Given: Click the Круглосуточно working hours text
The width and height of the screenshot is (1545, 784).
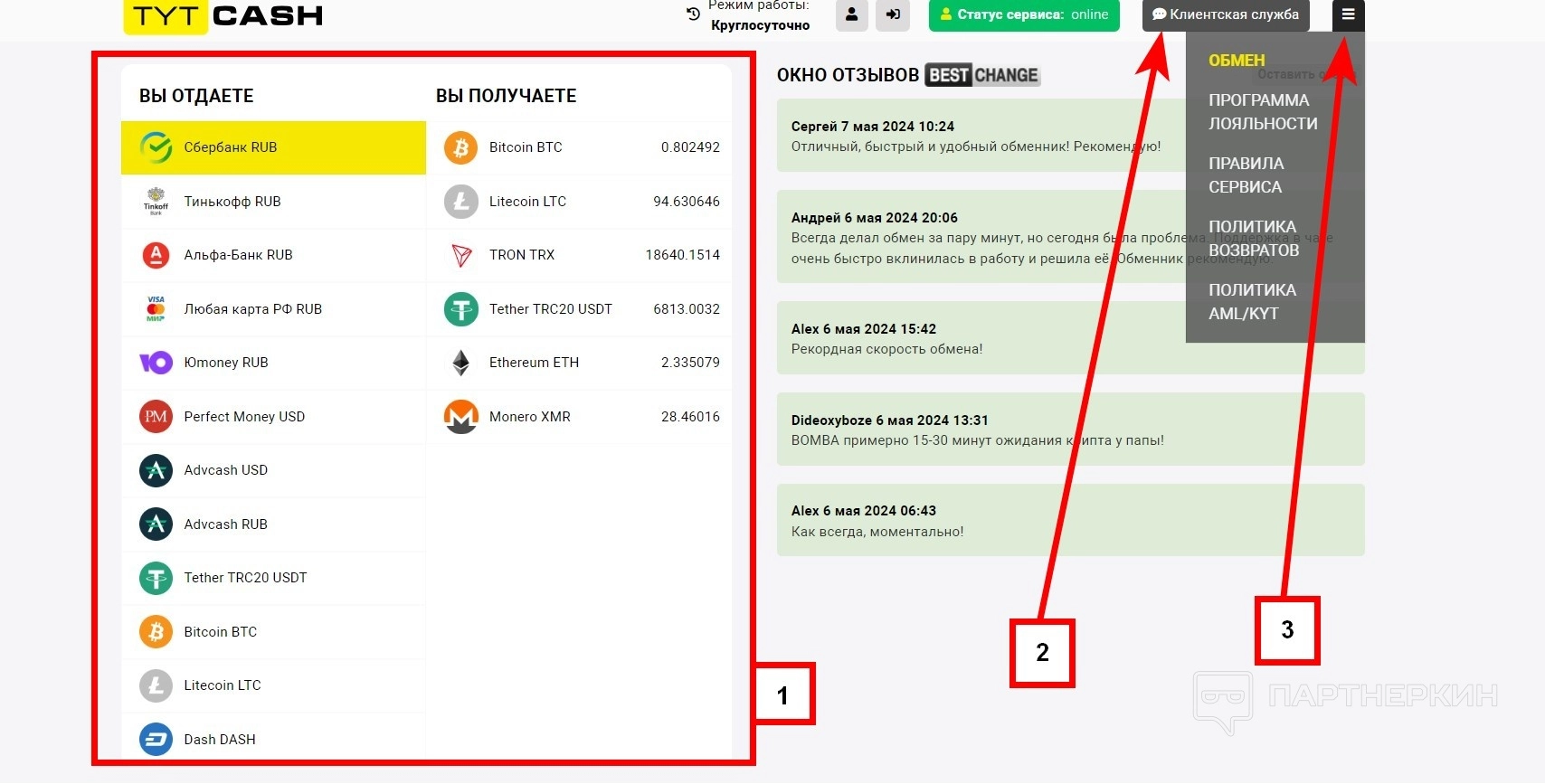Looking at the screenshot, I should (x=760, y=25).
